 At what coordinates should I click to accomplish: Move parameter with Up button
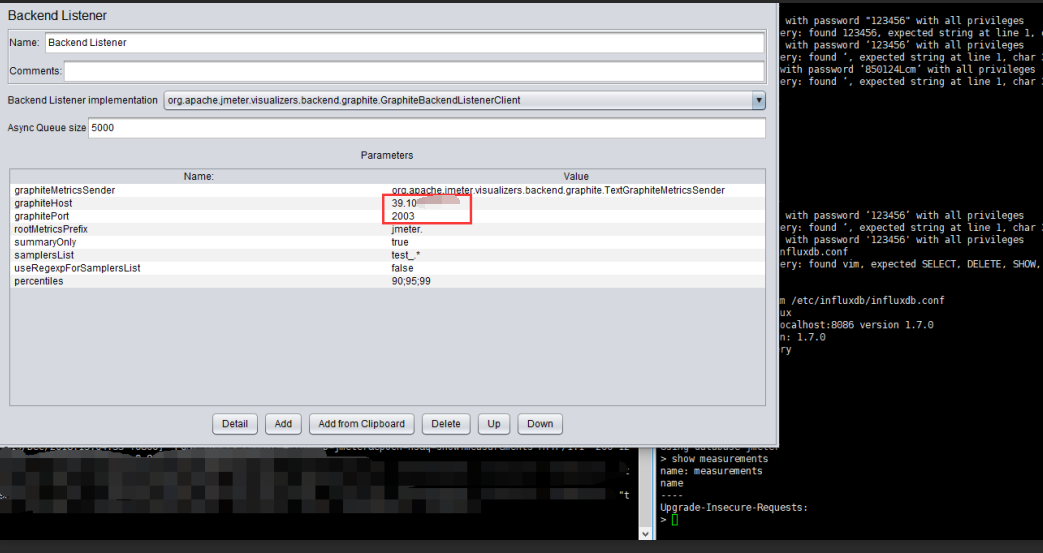(x=494, y=424)
